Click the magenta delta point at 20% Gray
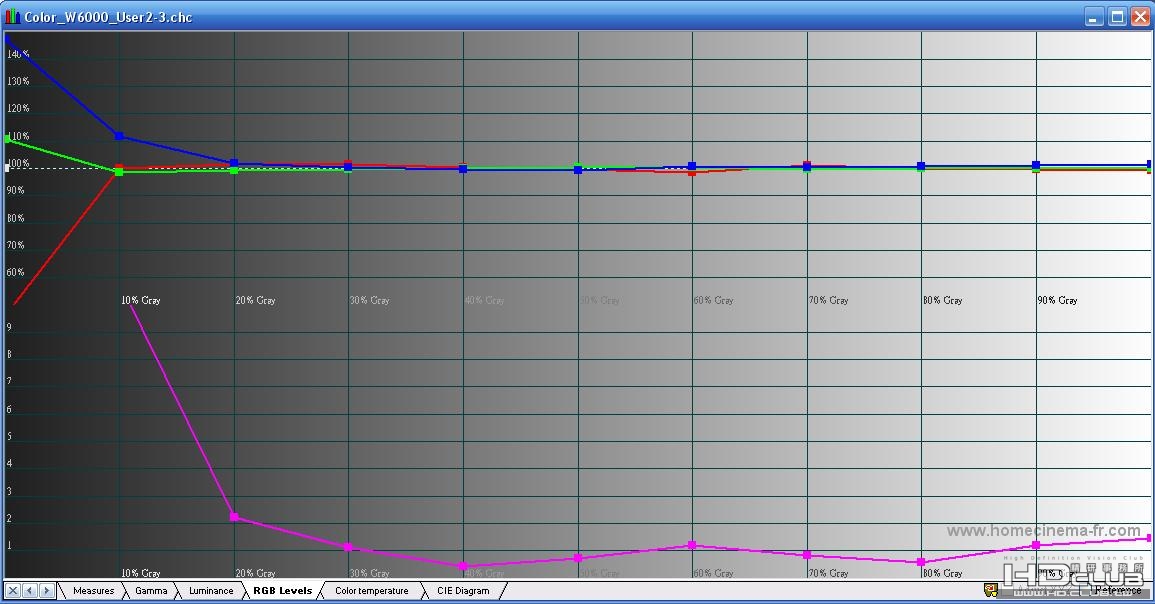 pyautogui.click(x=234, y=517)
